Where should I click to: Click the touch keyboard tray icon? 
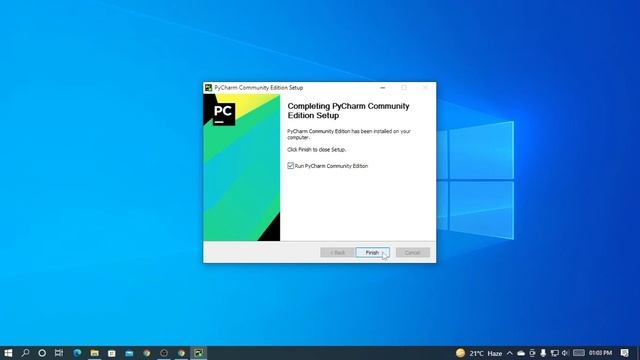tap(579, 353)
